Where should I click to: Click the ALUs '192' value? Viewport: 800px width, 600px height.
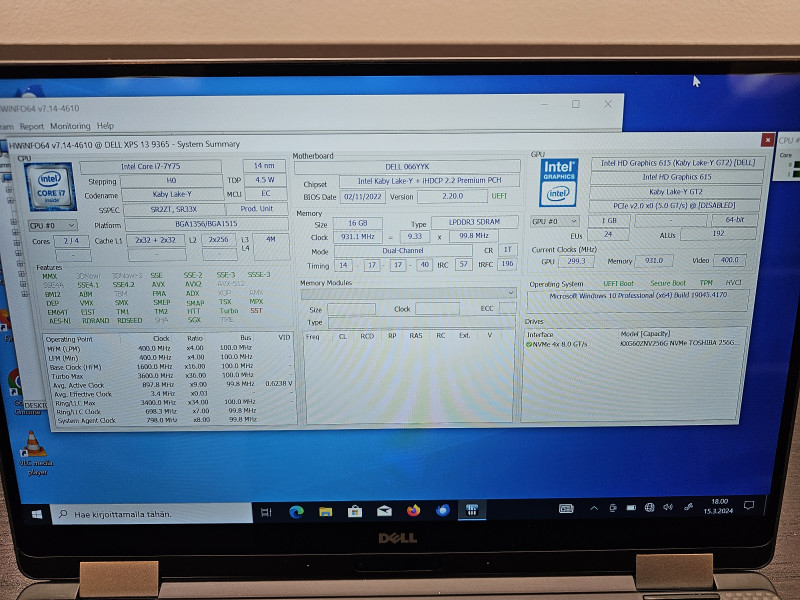coord(718,234)
